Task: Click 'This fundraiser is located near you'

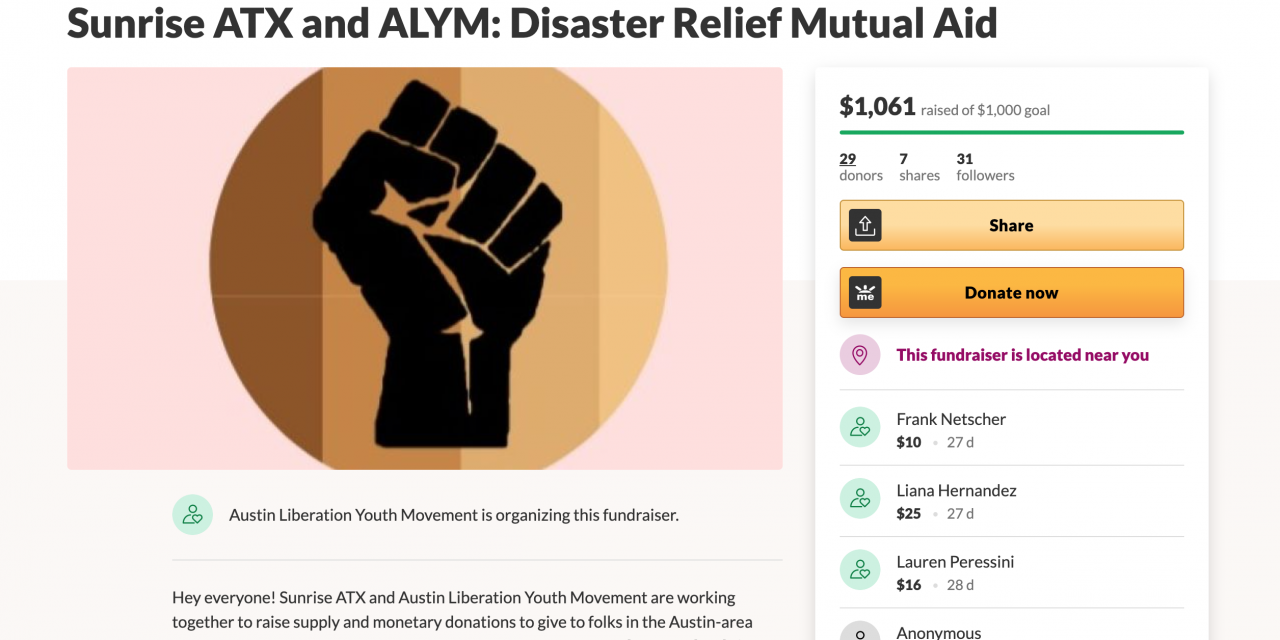Action: click(1022, 355)
